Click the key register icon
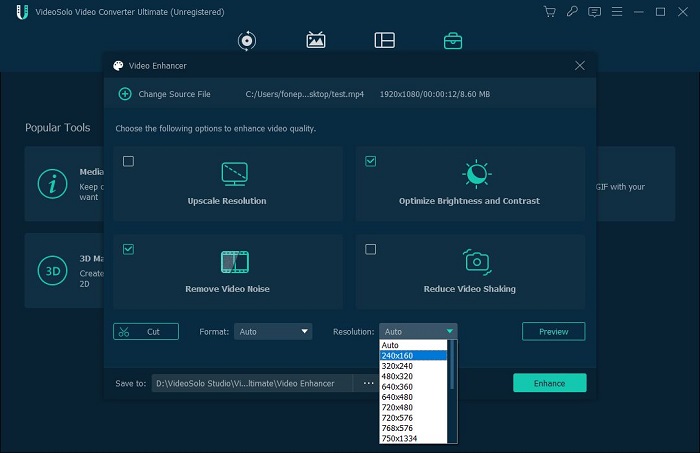 [x=572, y=12]
